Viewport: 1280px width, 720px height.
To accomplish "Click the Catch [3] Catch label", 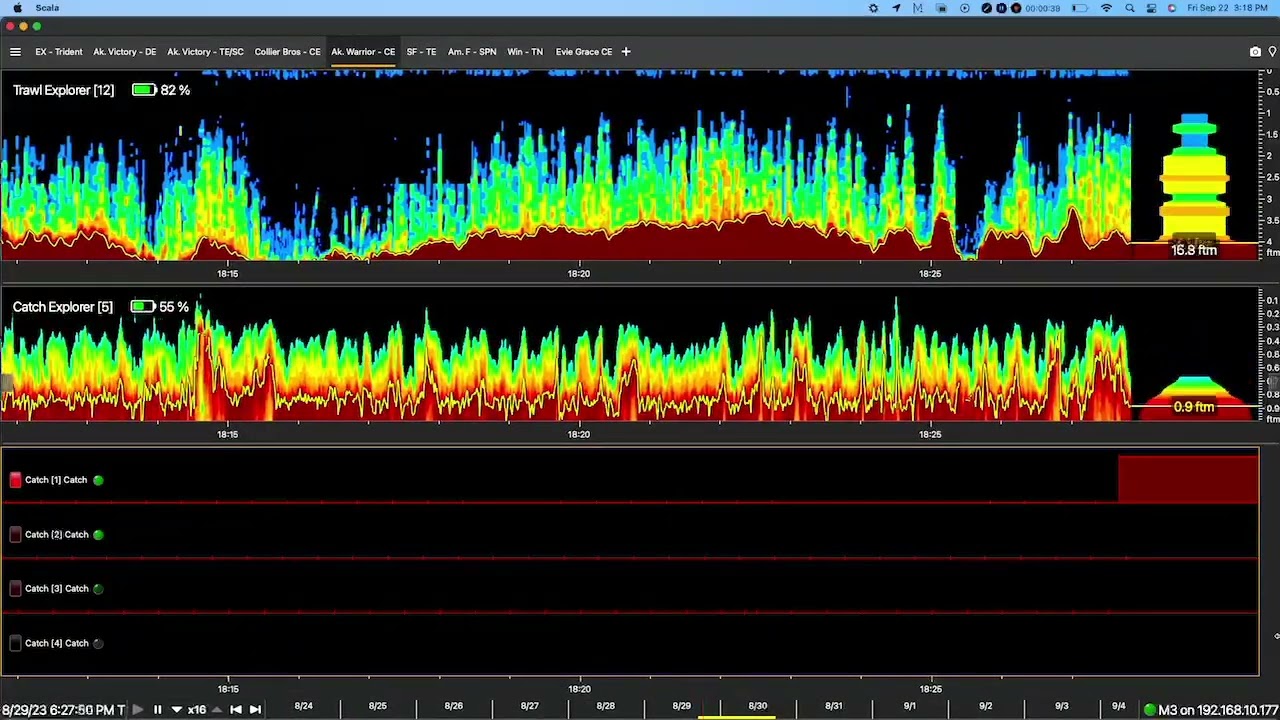I will [56, 589].
